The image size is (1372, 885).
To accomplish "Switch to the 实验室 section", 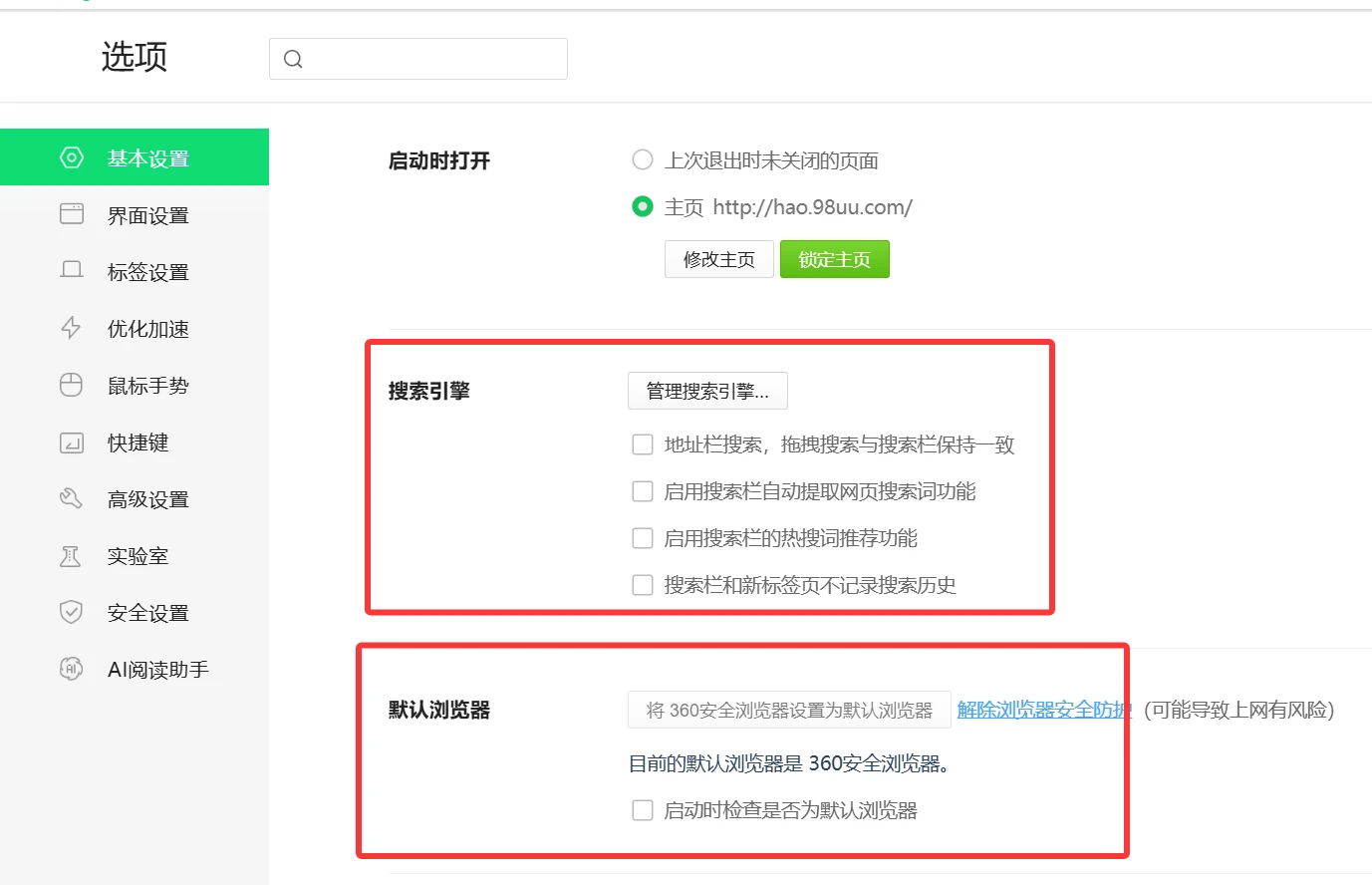I will [x=137, y=555].
